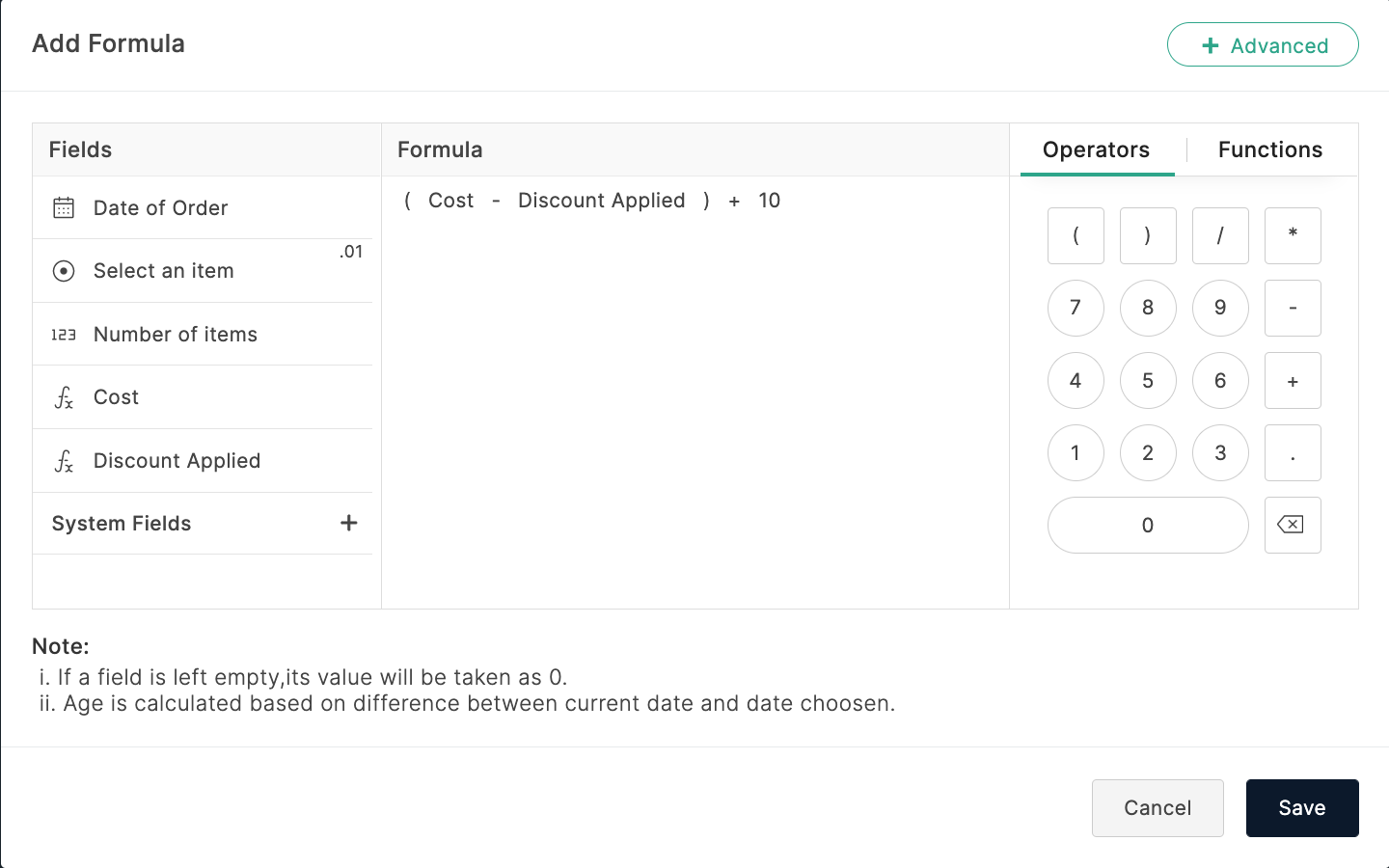Image resolution: width=1389 pixels, height=868 pixels.
Task: Click Discount Applied token in the formula
Action: [602, 201]
